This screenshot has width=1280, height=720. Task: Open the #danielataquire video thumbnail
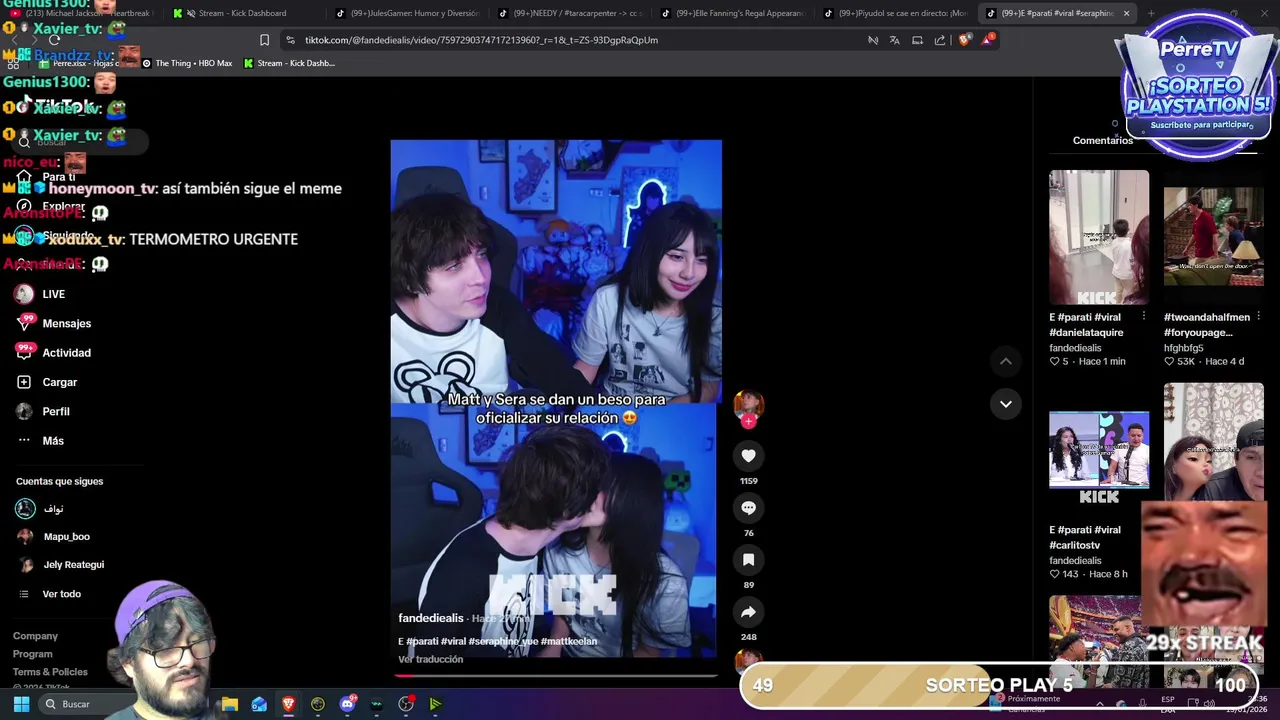[x=1099, y=237]
